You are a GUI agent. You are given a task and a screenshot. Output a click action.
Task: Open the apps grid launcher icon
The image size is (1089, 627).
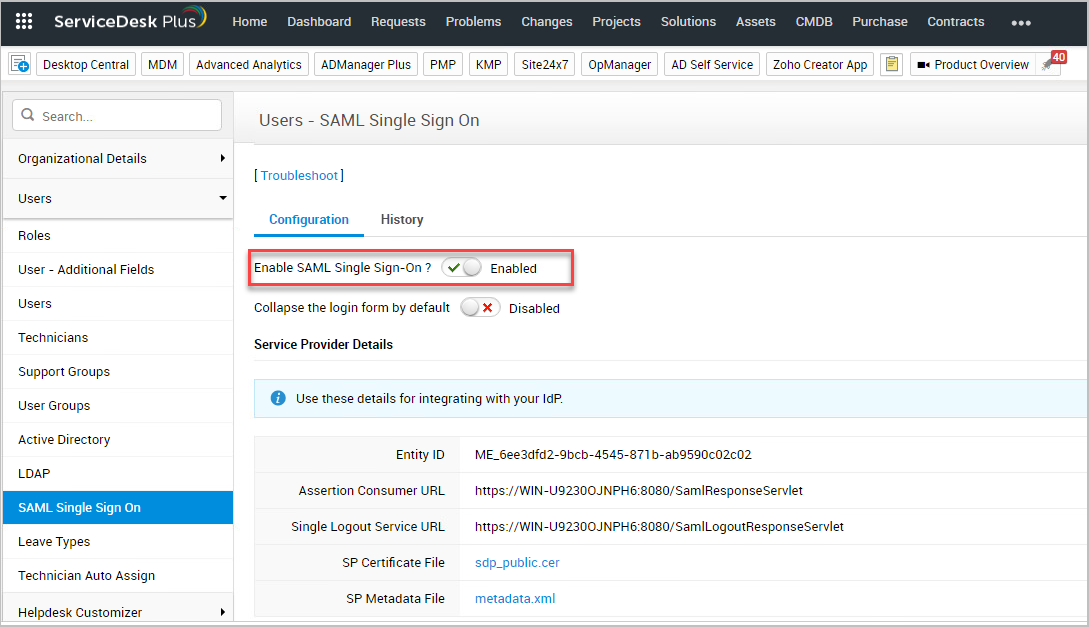pos(24,22)
